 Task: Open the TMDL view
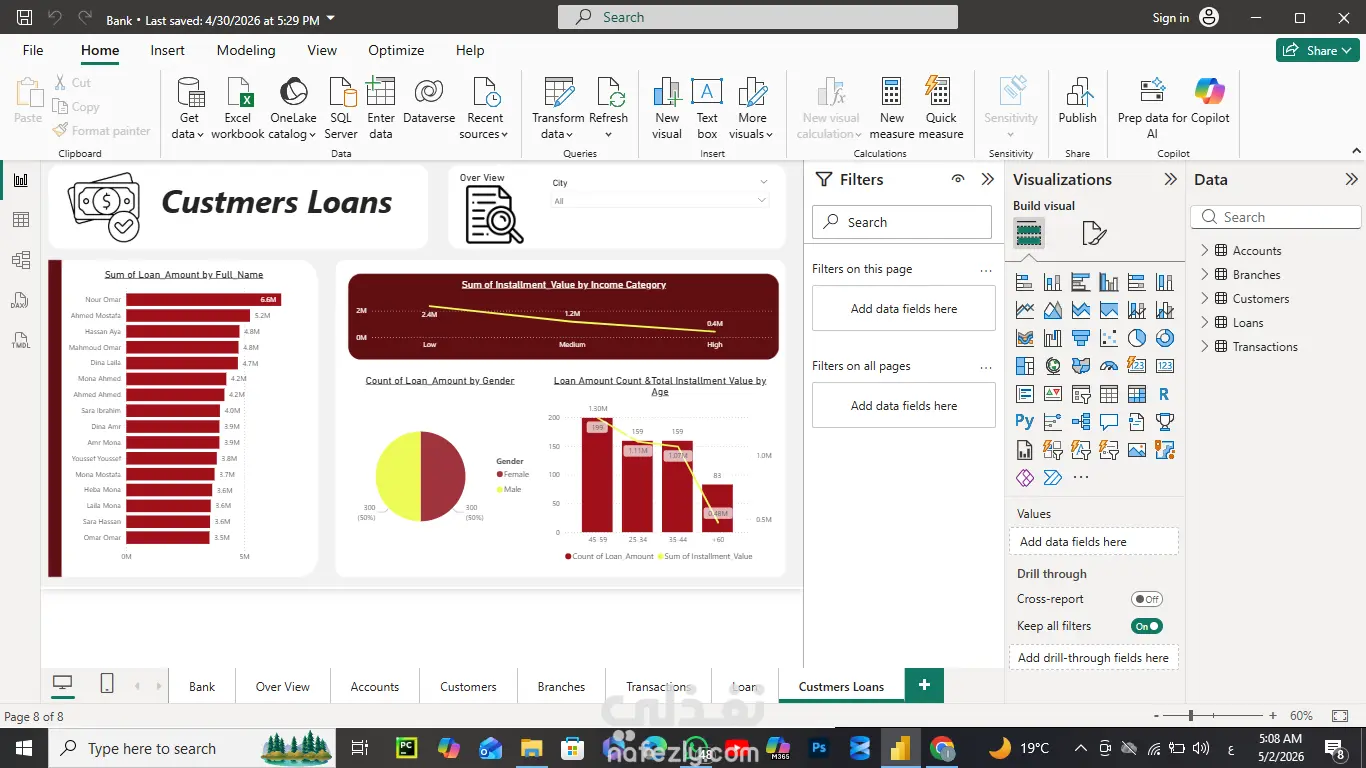[20, 341]
